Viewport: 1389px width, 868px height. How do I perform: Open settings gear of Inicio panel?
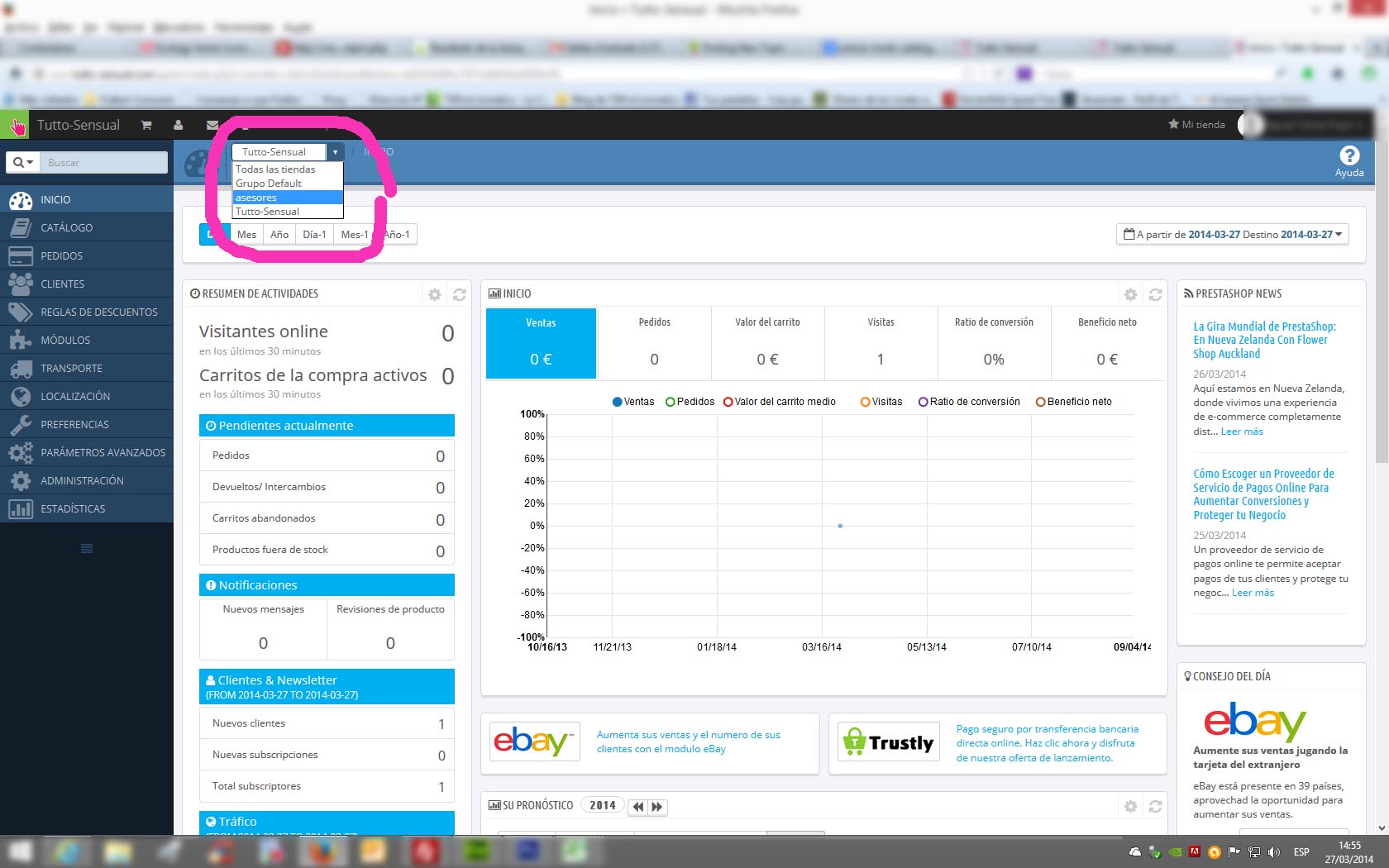pyautogui.click(x=1130, y=294)
